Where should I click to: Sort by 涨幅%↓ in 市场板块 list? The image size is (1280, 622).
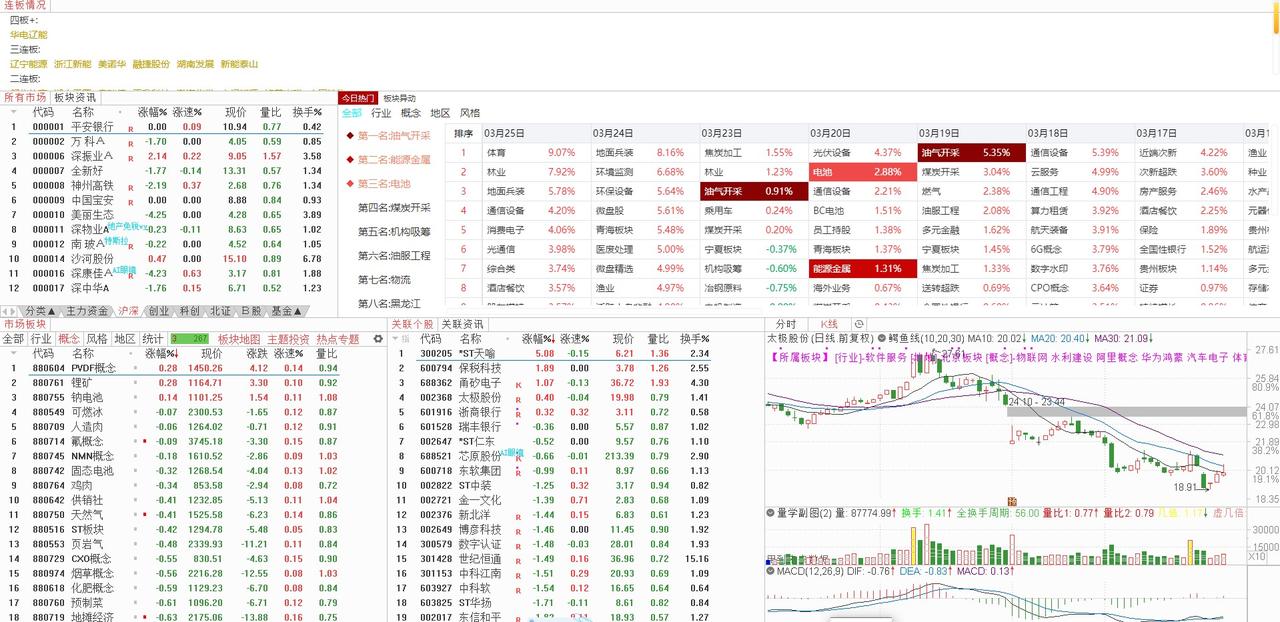click(162, 353)
